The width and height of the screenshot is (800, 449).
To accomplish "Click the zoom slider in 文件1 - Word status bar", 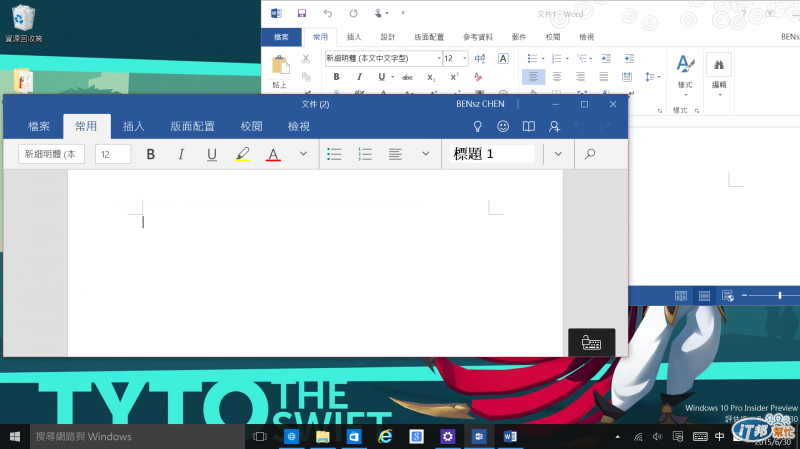I will click(x=780, y=295).
